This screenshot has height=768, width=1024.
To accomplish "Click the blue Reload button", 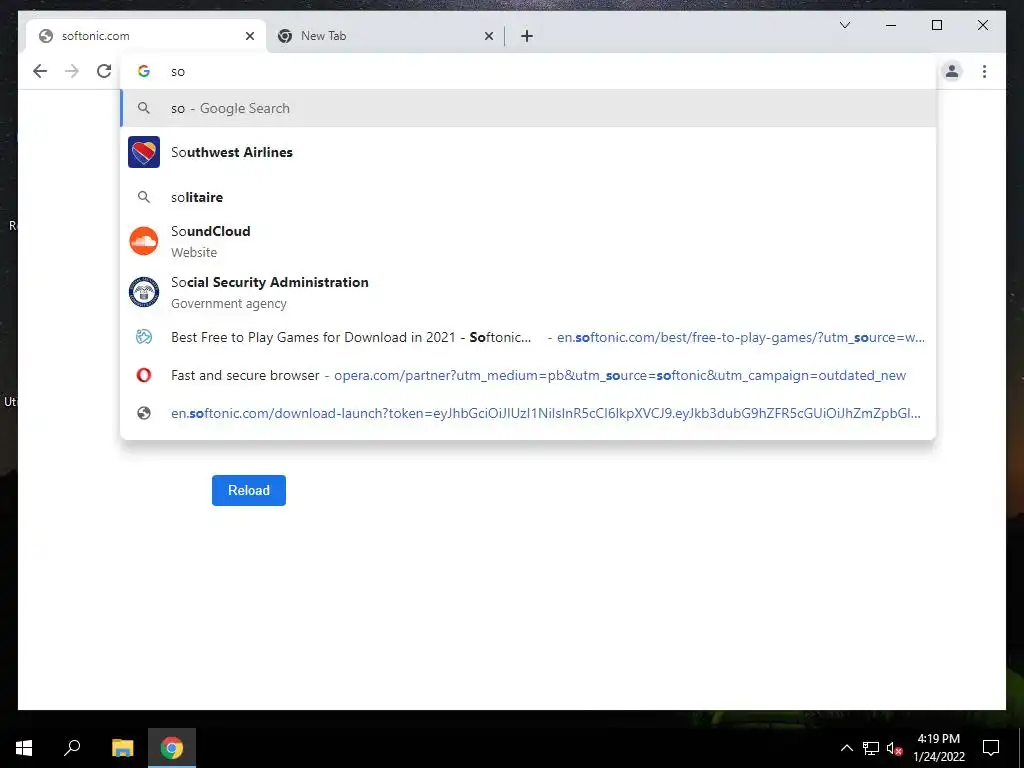I will tap(249, 490).
